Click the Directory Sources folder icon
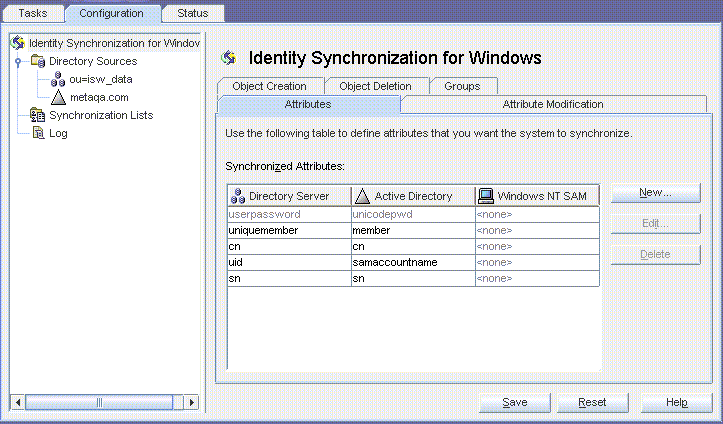Screen dimensions: 723x424 [x=38, y=61]
